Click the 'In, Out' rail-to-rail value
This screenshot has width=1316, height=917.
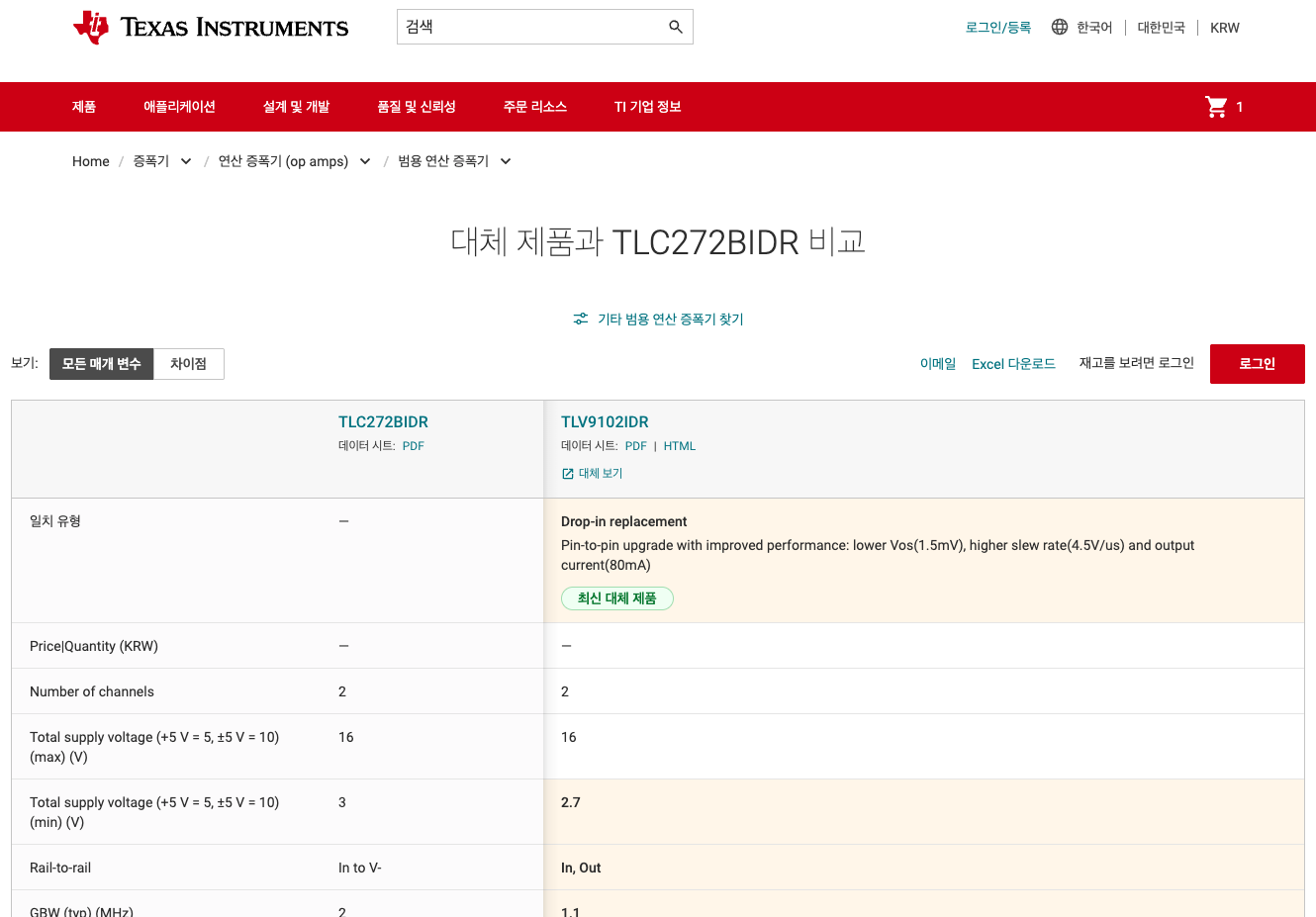coord(581,868)
